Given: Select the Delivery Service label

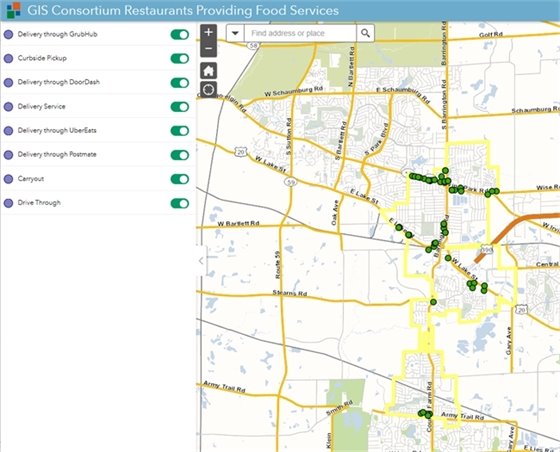Looking at the screenshot, I should 41,106.
